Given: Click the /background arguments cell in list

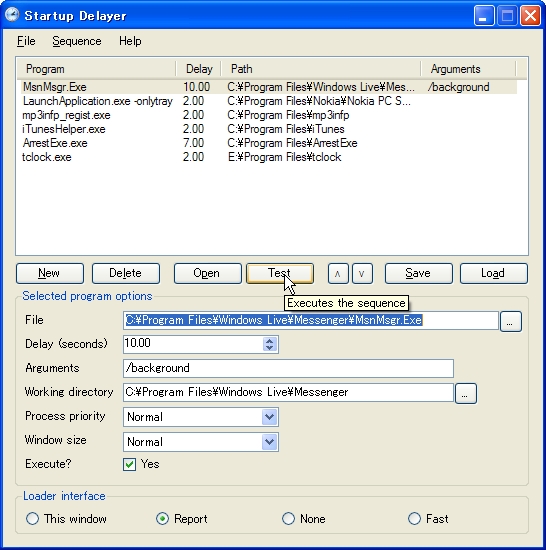Looking at the screenshot, I should [459, 87].
